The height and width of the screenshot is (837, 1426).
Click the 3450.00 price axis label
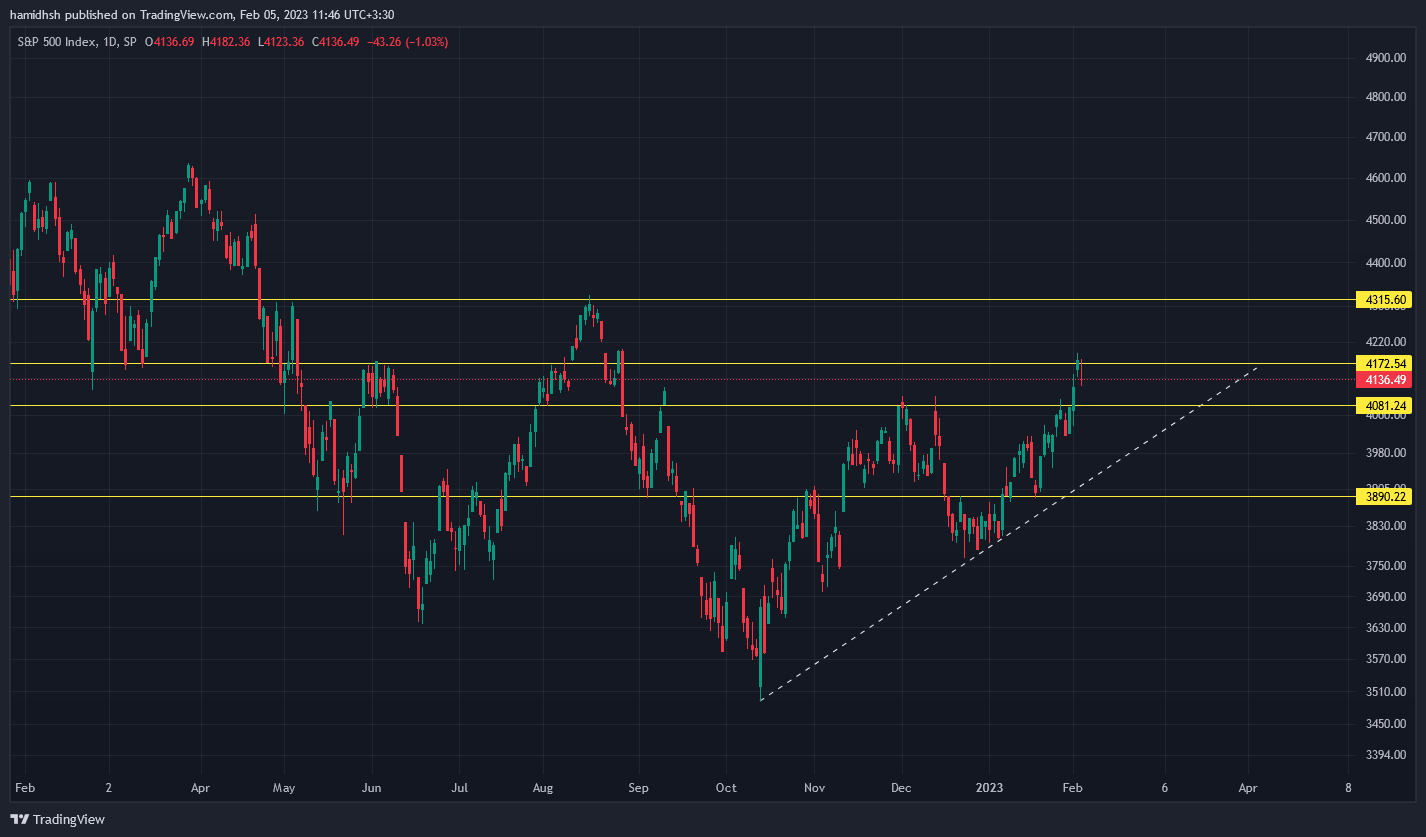pos(1386,724)
